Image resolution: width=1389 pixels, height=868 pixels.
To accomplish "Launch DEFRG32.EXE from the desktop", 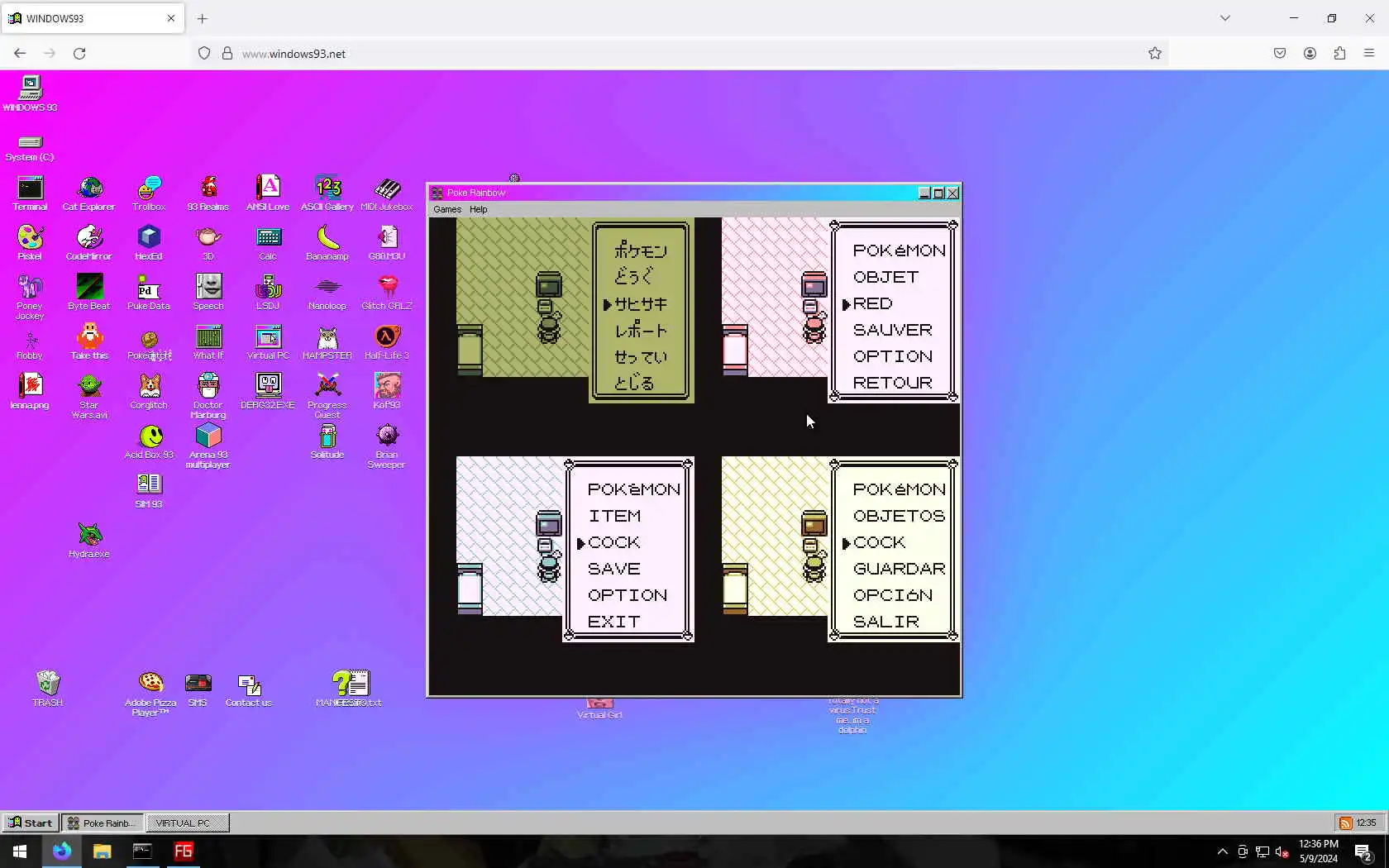I will (x=268, y=392).
